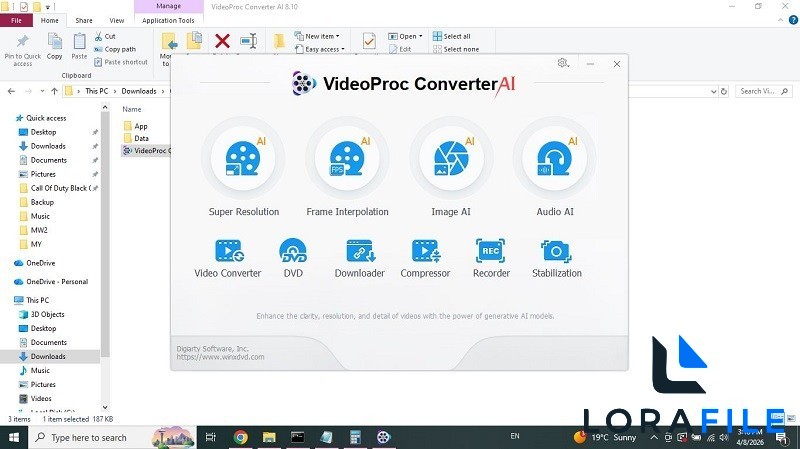The height and width of the screenshot is (449, 800).
Task: Click the Task View taskbar icon
Action: coord(210,437)
